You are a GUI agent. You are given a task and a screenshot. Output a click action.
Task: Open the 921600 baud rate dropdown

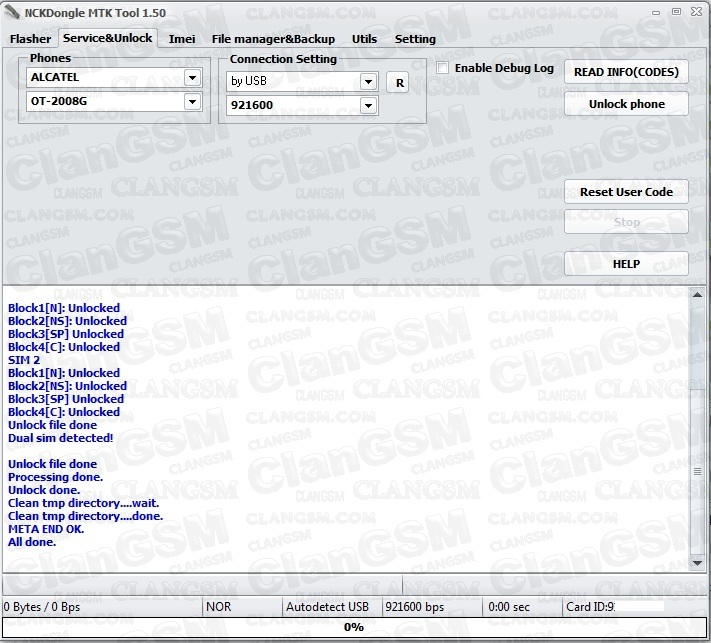click(368, 106)
